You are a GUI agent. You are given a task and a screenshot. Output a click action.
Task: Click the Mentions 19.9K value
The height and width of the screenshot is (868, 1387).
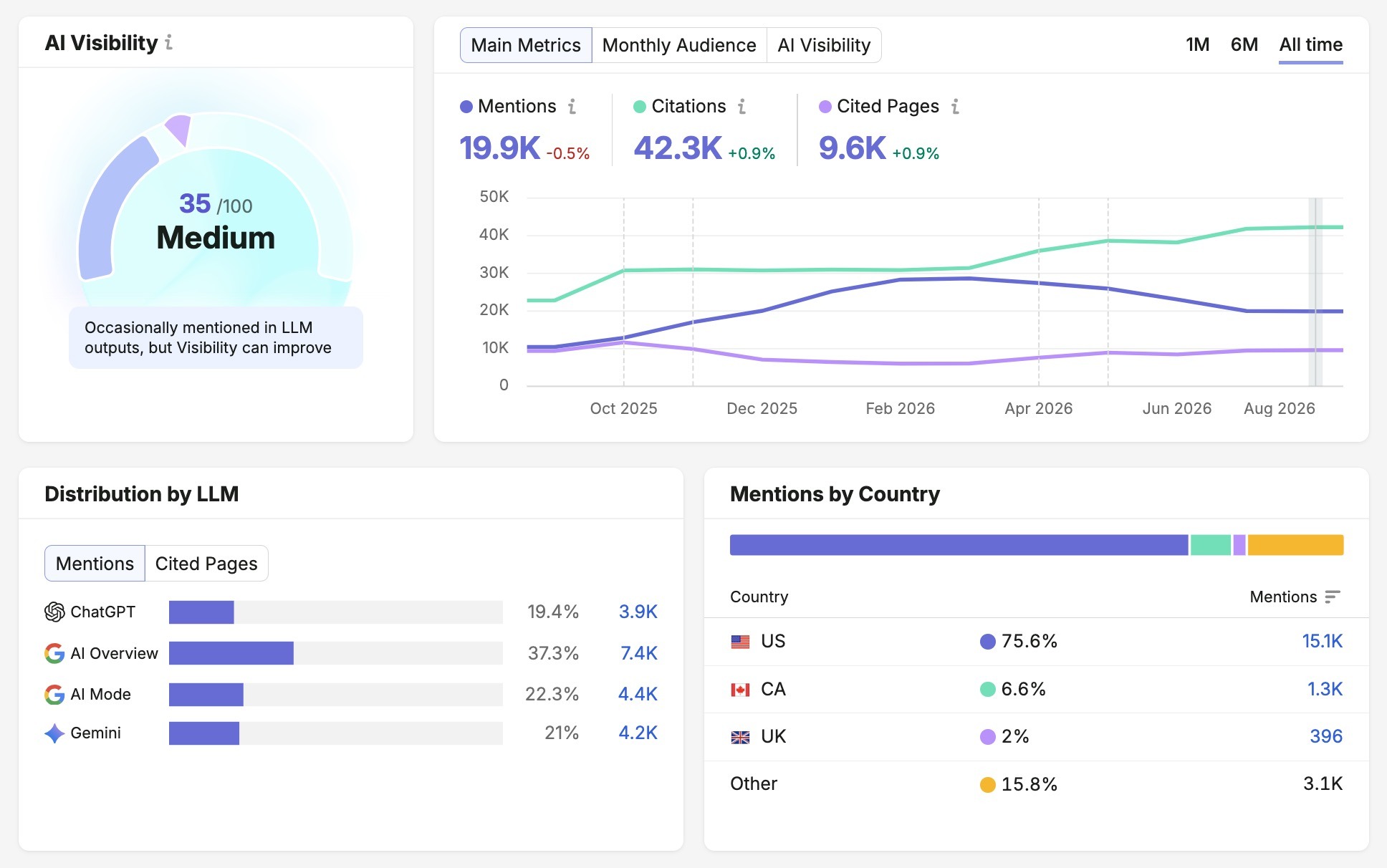[x=499, y=148]
